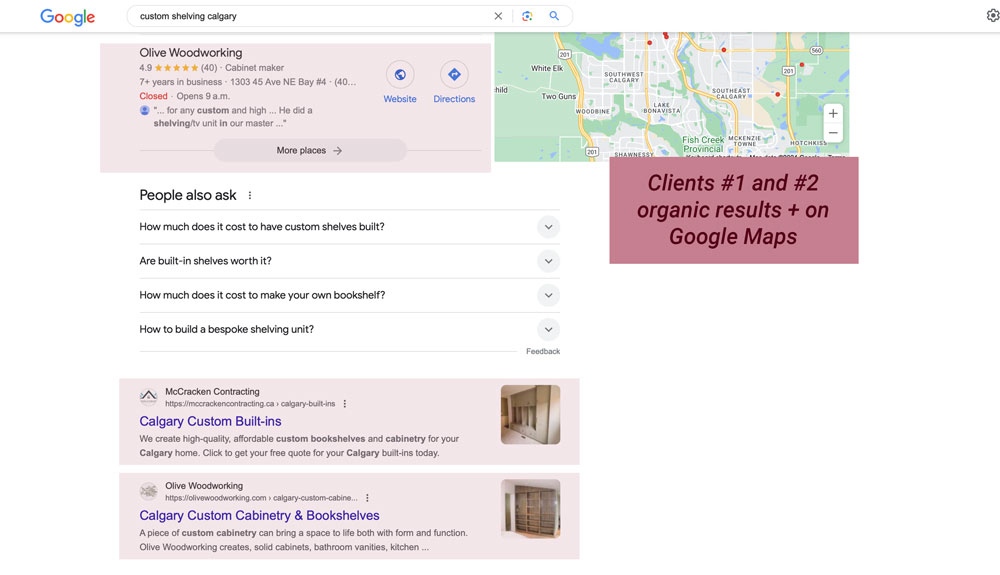Screen dimensions: 1000x575
Task: Click the 4.9 star rating of Olive Woodworking
Action: point(178,68)
